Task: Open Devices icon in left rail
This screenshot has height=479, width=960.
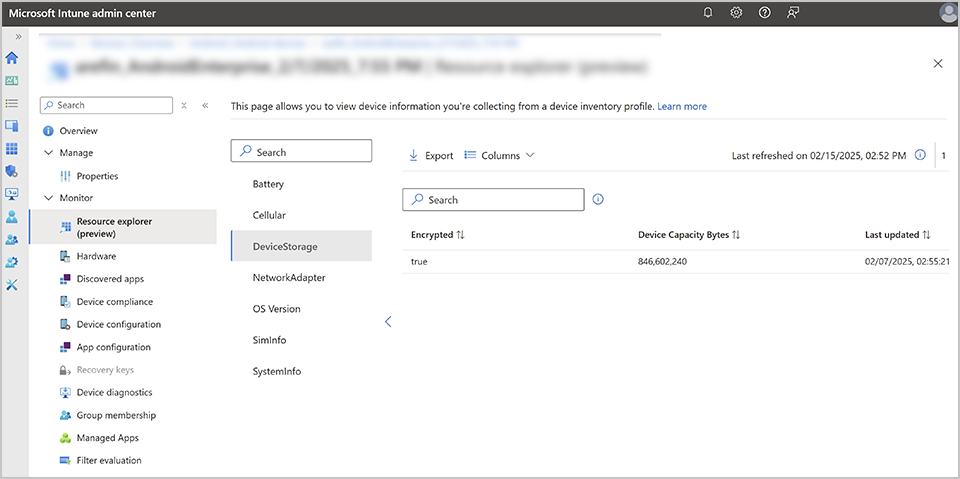Action: pos(12,126)
